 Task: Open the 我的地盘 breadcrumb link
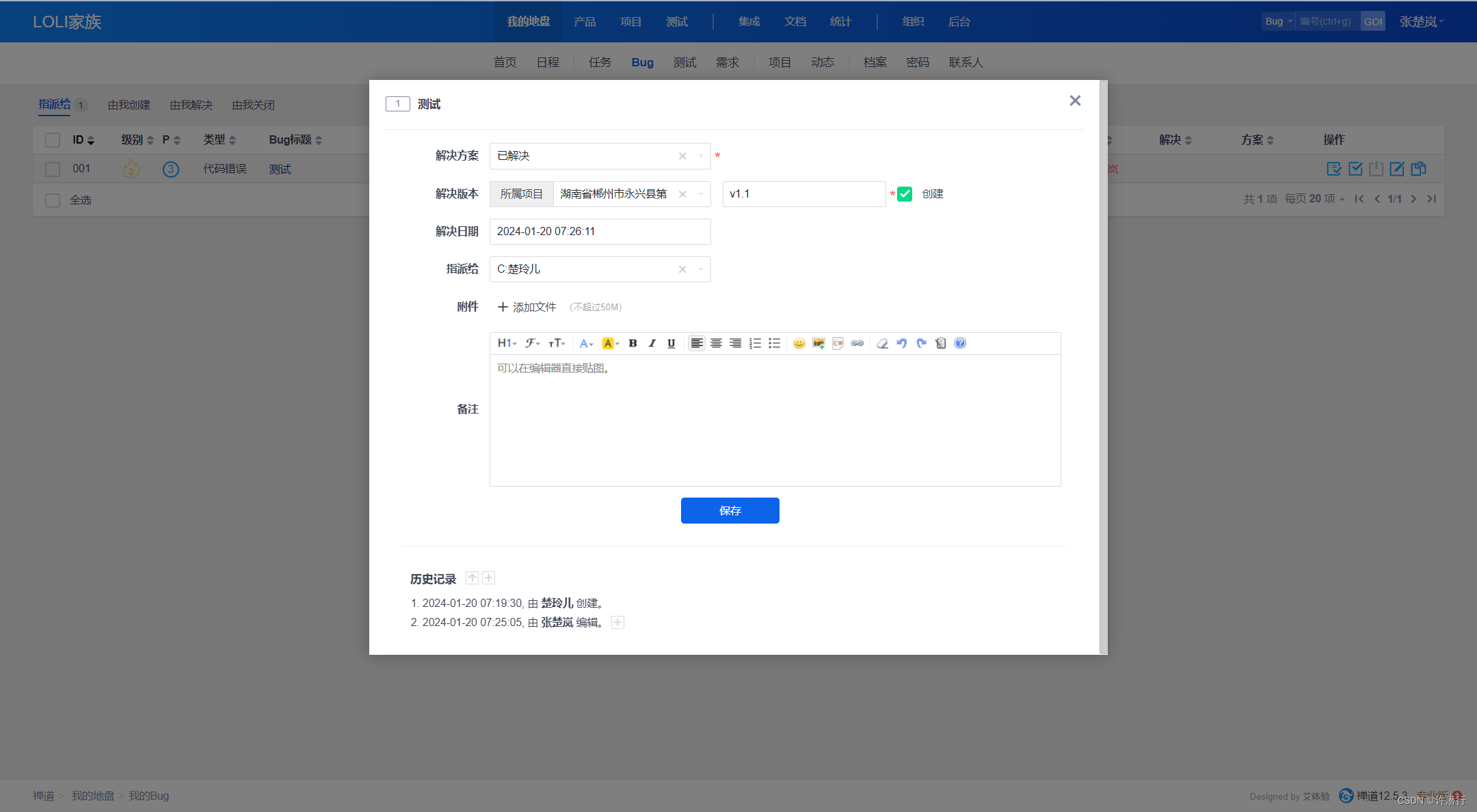(x=93, y=796)
